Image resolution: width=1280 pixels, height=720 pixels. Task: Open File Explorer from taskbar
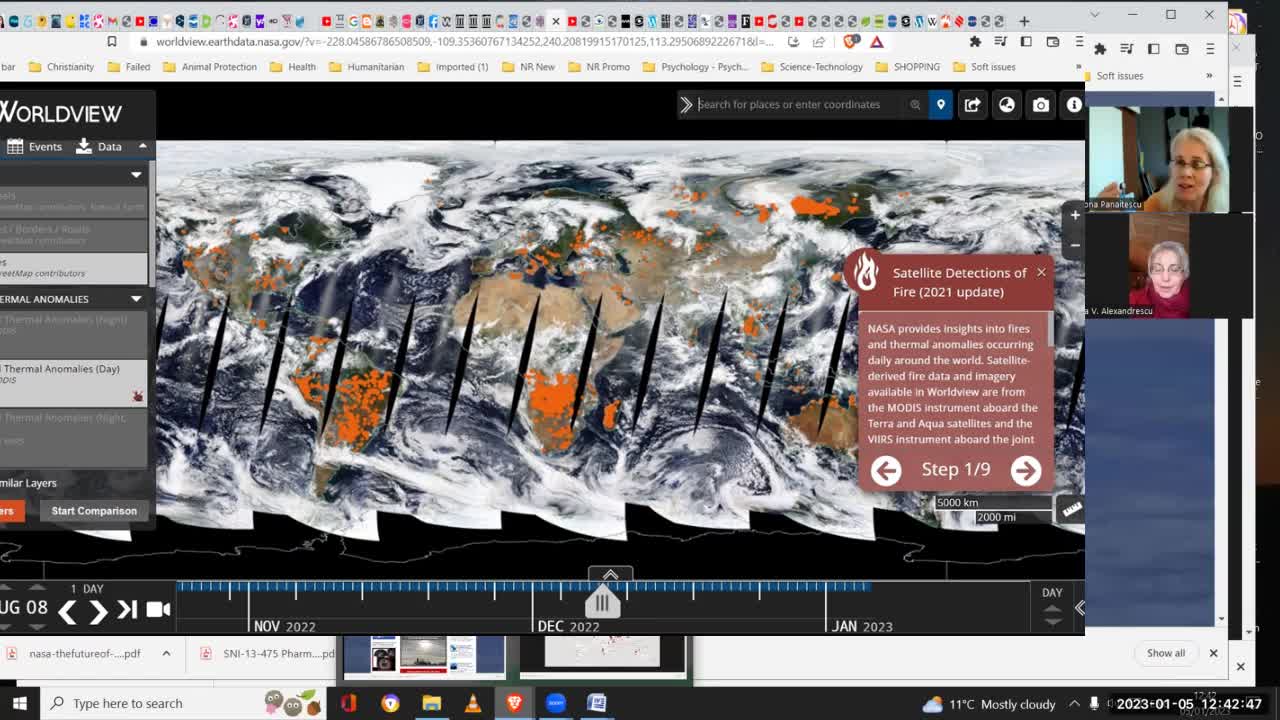431,703
